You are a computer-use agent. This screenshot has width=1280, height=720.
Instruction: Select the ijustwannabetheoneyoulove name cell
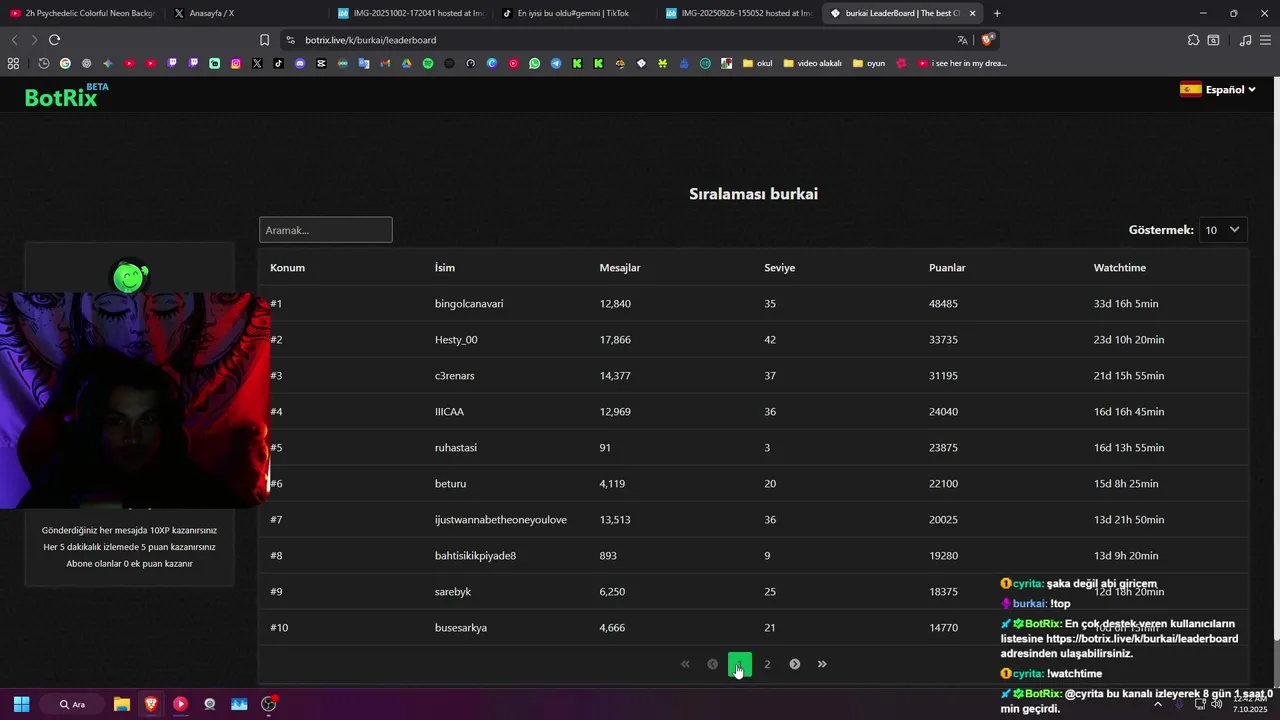coord(501,519)
